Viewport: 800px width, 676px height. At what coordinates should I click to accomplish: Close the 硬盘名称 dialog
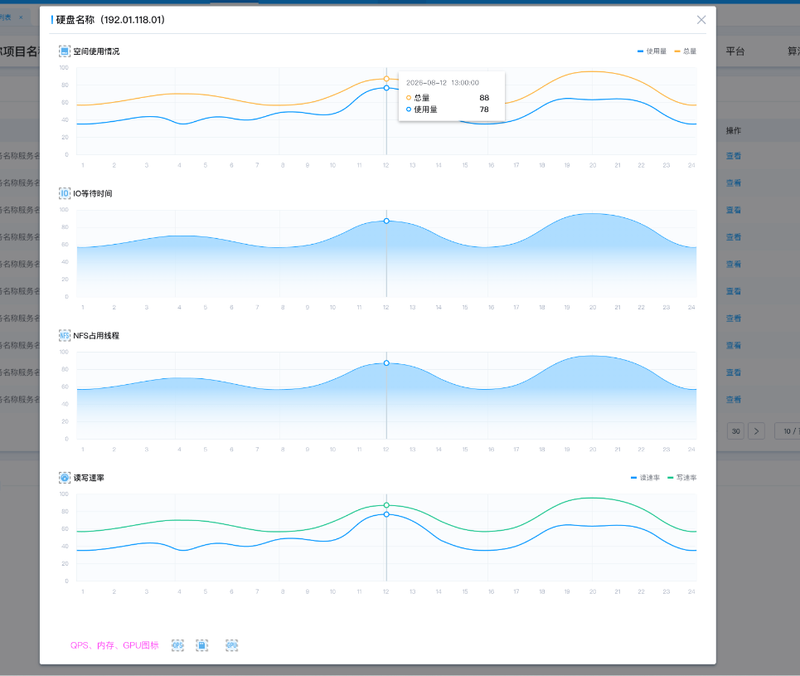[702, 19]
